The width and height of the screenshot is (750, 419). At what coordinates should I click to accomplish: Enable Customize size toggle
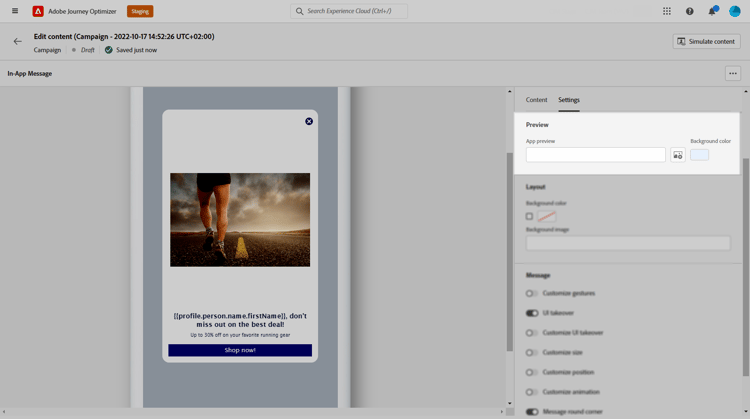pos(531,353)
